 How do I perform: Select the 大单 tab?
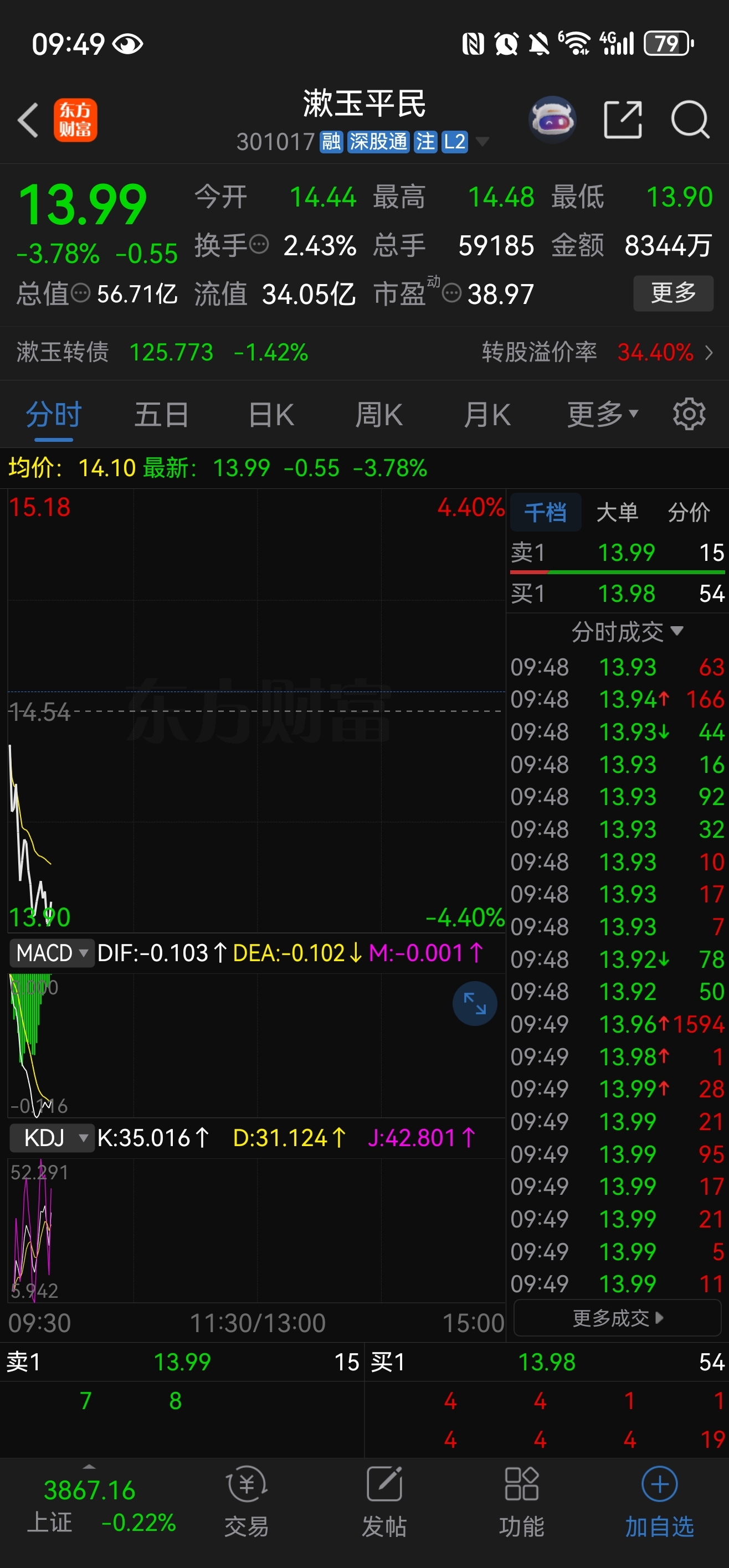point(617,512)
